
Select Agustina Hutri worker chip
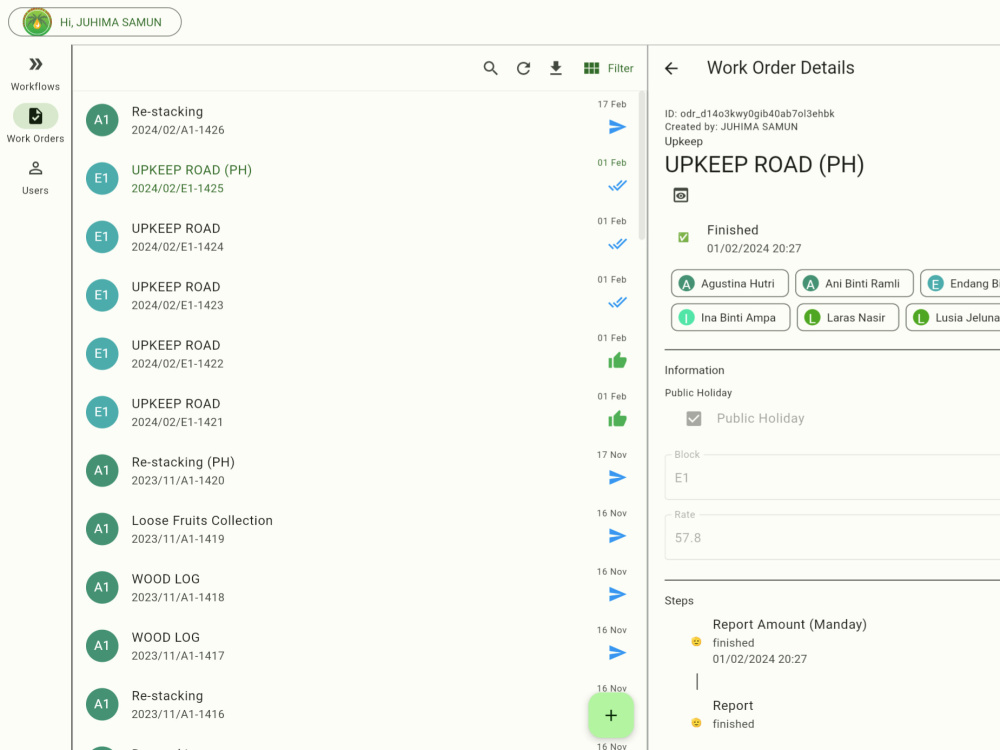point(730,283)
